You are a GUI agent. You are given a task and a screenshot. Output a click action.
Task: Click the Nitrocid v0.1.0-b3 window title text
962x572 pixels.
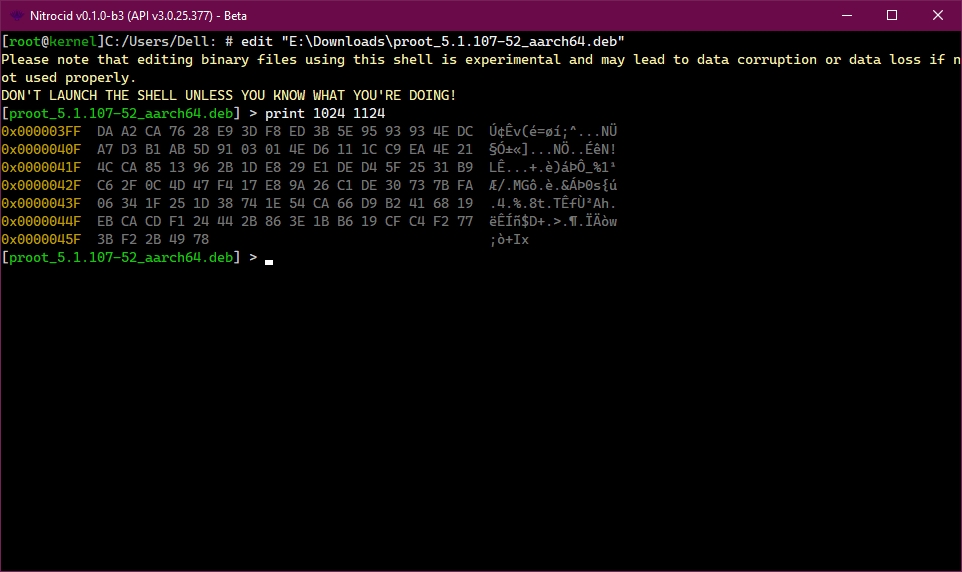point(138,16)
